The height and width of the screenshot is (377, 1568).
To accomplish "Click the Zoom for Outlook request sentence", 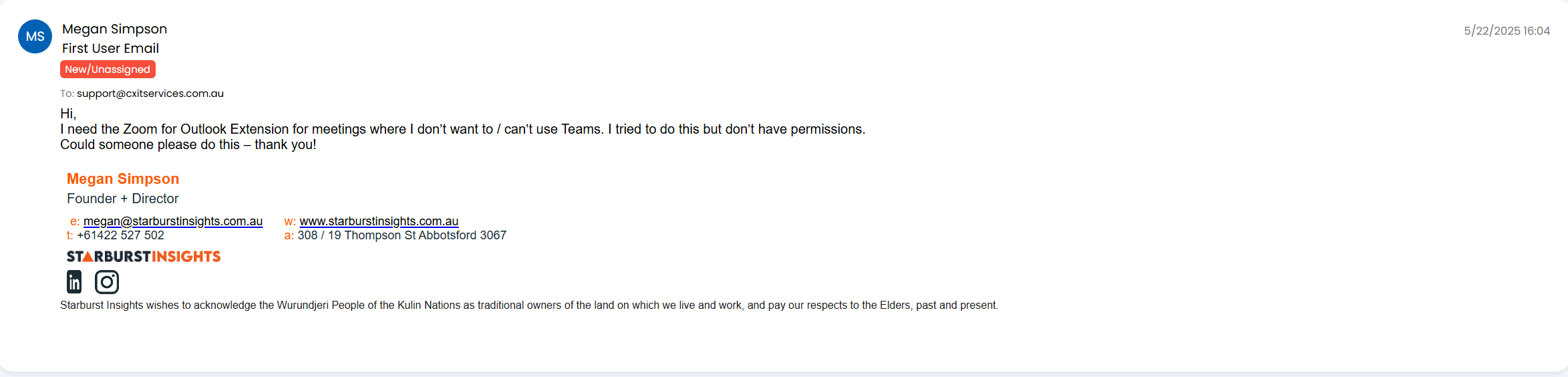I will (462, 129).
